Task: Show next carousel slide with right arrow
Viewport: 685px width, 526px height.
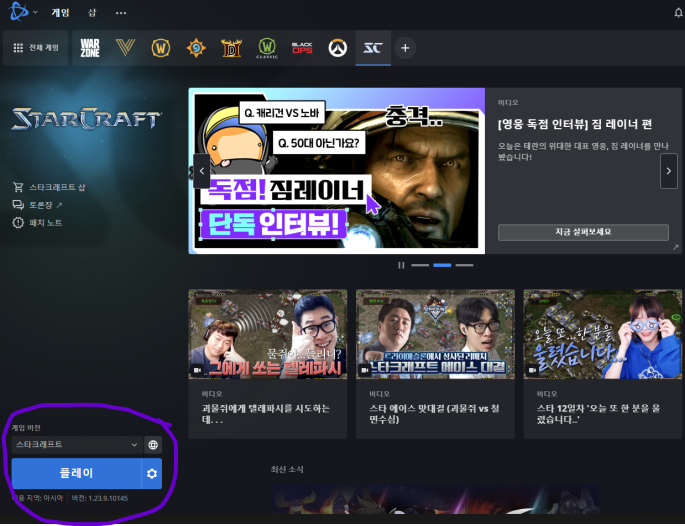Action: tap(668, 171)
